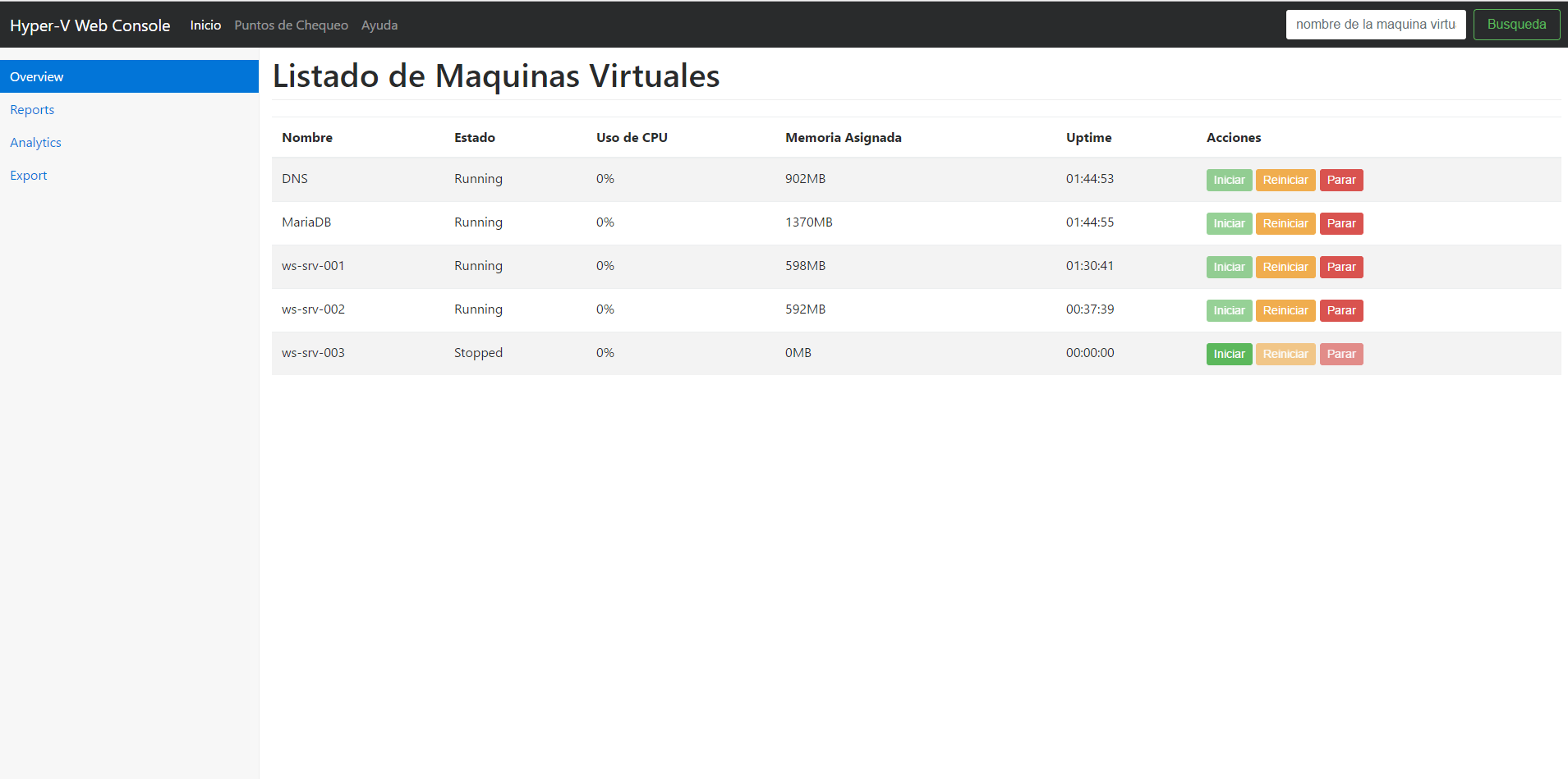Viewport: 1568px width, 779px height.
Task: Stop the DNS virtual machine
Action: pos(1340,180)
